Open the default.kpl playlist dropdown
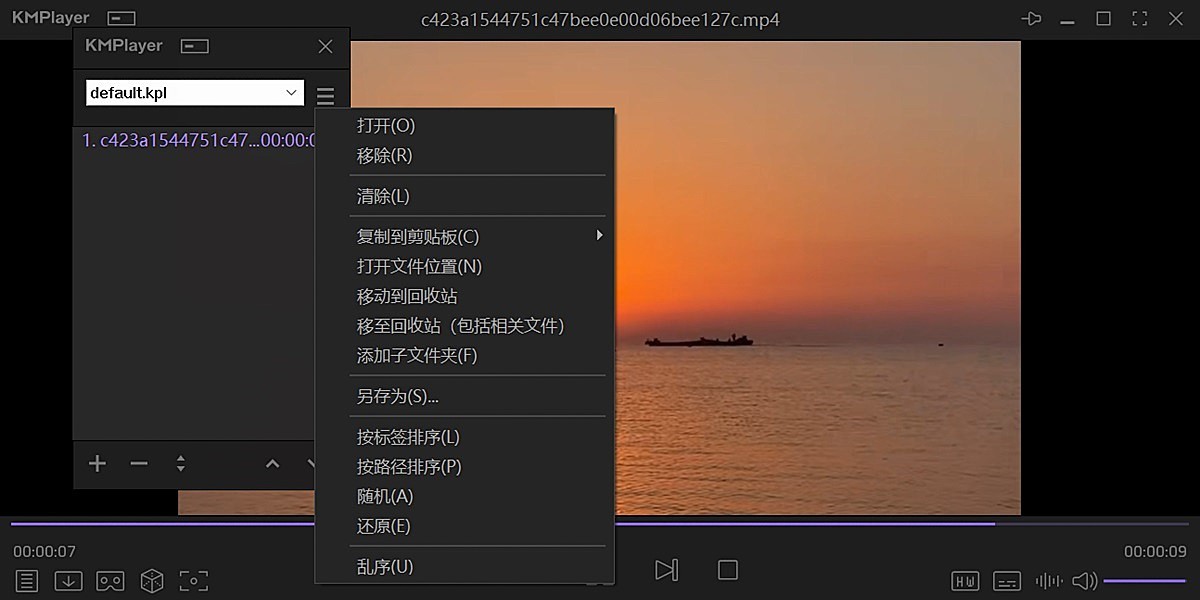Image resolution: width=1200 pixels, height=600 pixels. (193, 92)
